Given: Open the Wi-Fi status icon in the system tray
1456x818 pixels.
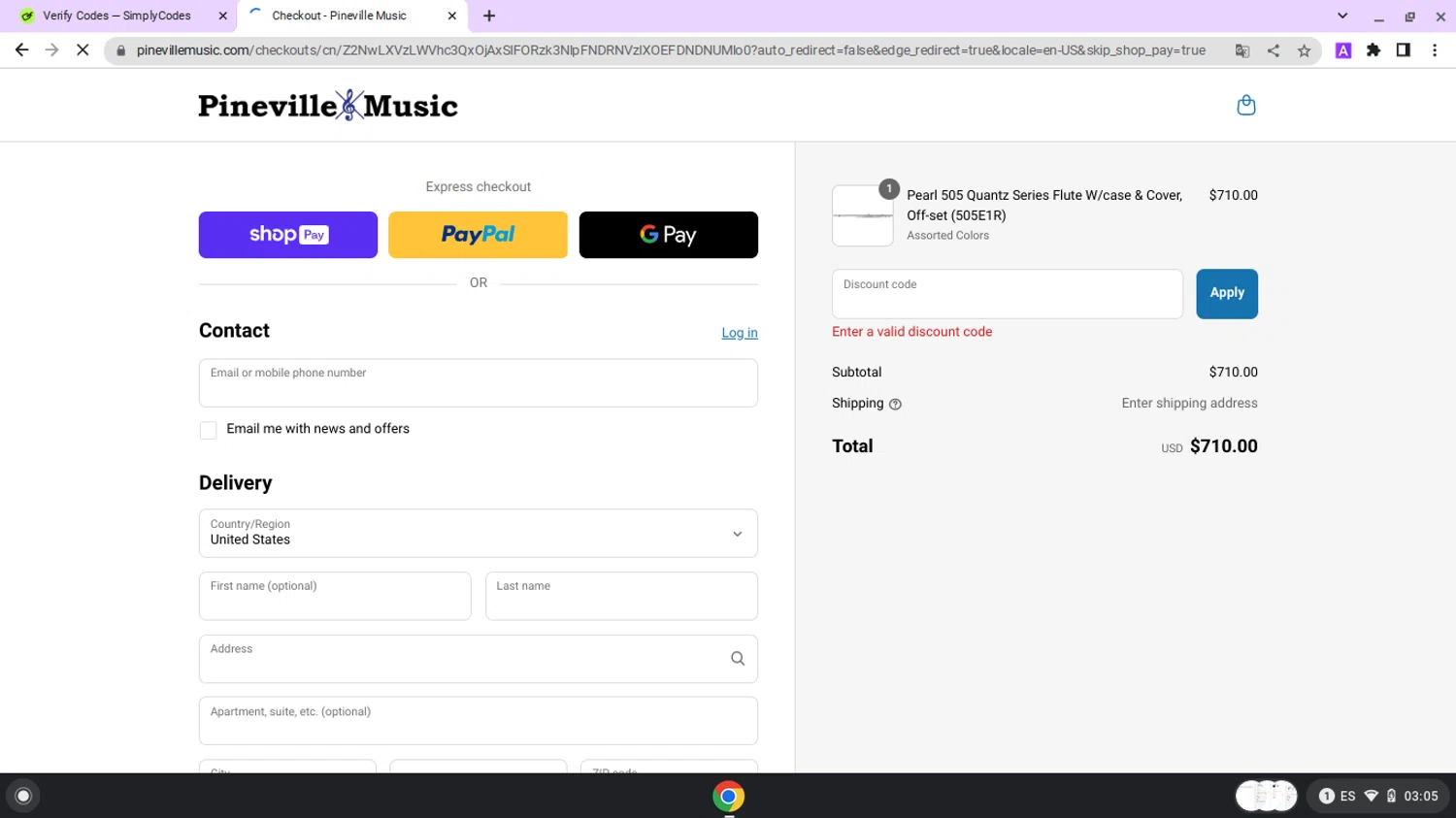Looking at the screenshot, I should coord(1371,797).
